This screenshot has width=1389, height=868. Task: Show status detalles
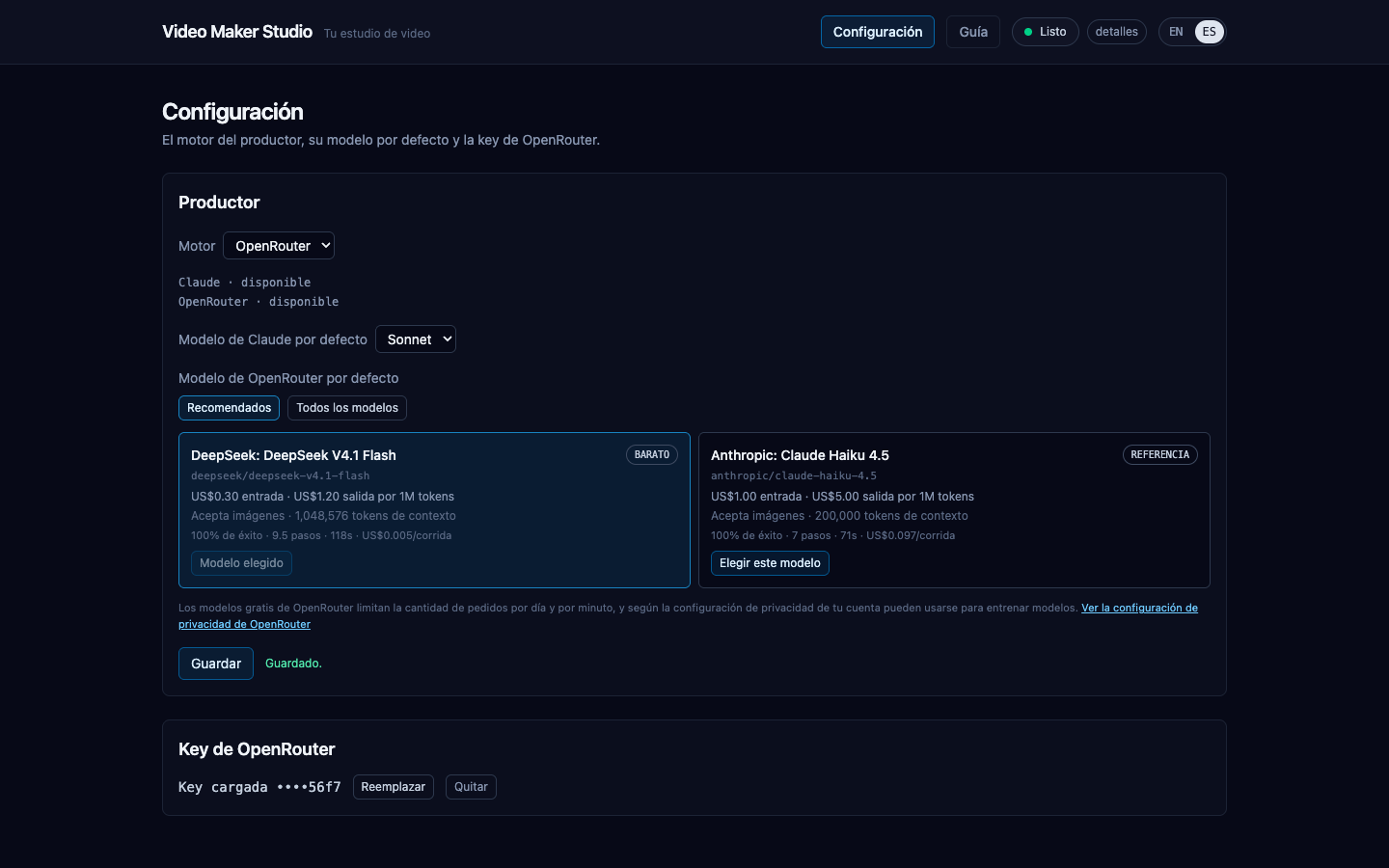click(1116, 32)
